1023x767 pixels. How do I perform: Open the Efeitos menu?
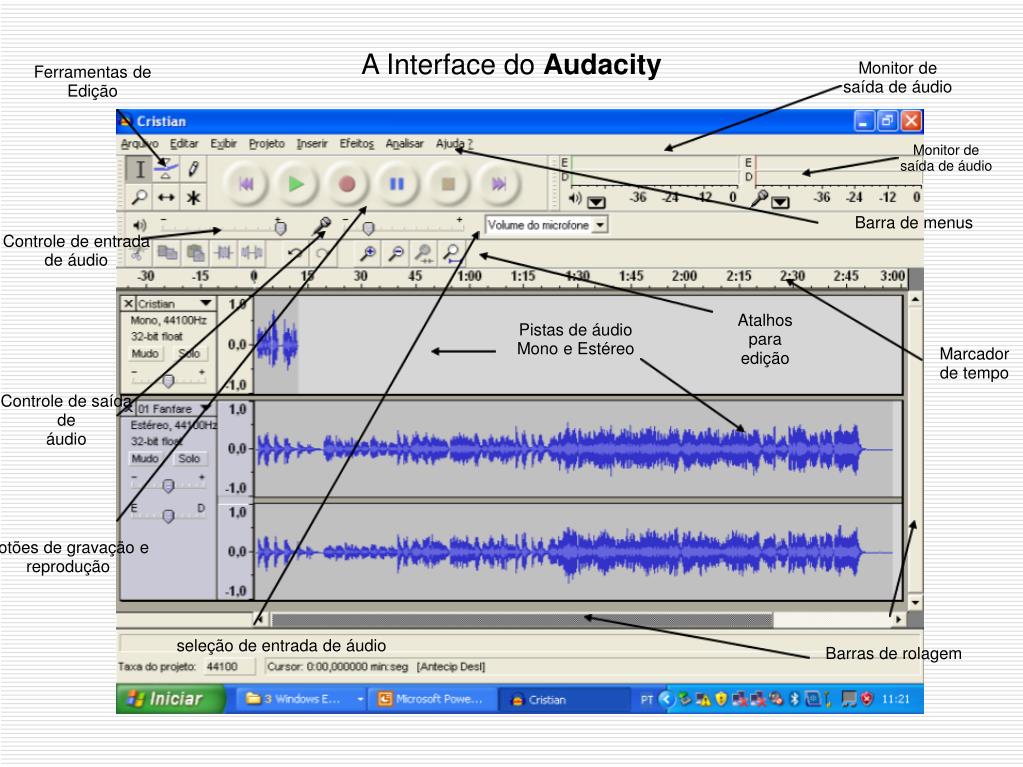(356, 143)
